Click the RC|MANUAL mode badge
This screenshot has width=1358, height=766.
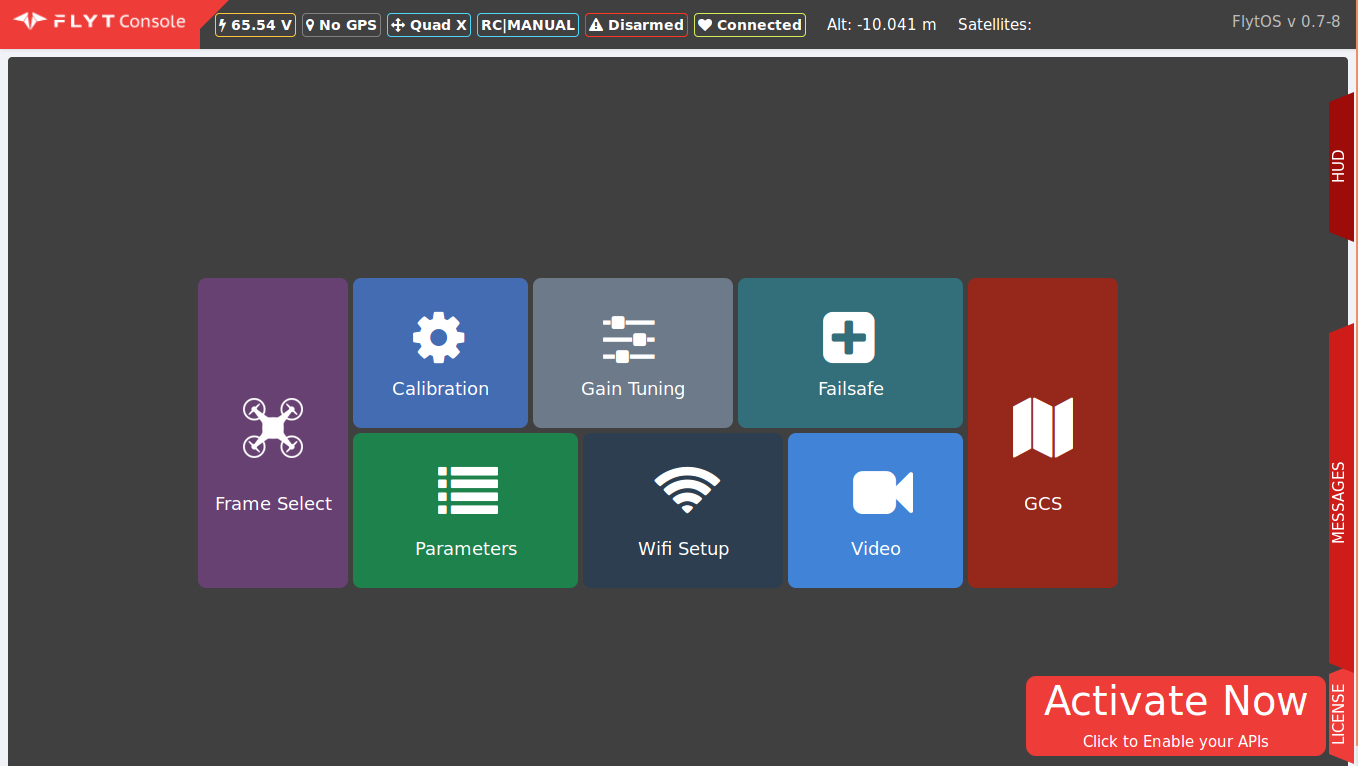pyautogui.click(x=528, y=25)
